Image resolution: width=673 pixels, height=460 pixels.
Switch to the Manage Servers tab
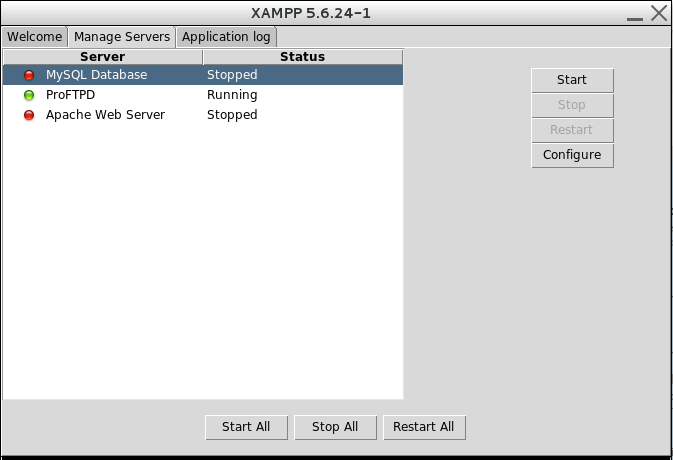click(x=122, y=37)
